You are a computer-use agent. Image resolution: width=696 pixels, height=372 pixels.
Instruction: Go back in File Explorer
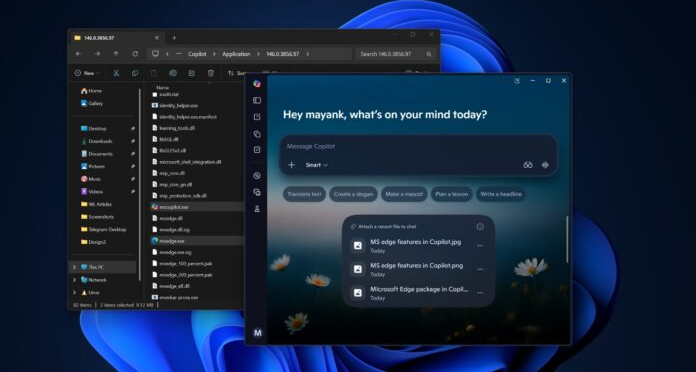(79, 54)
